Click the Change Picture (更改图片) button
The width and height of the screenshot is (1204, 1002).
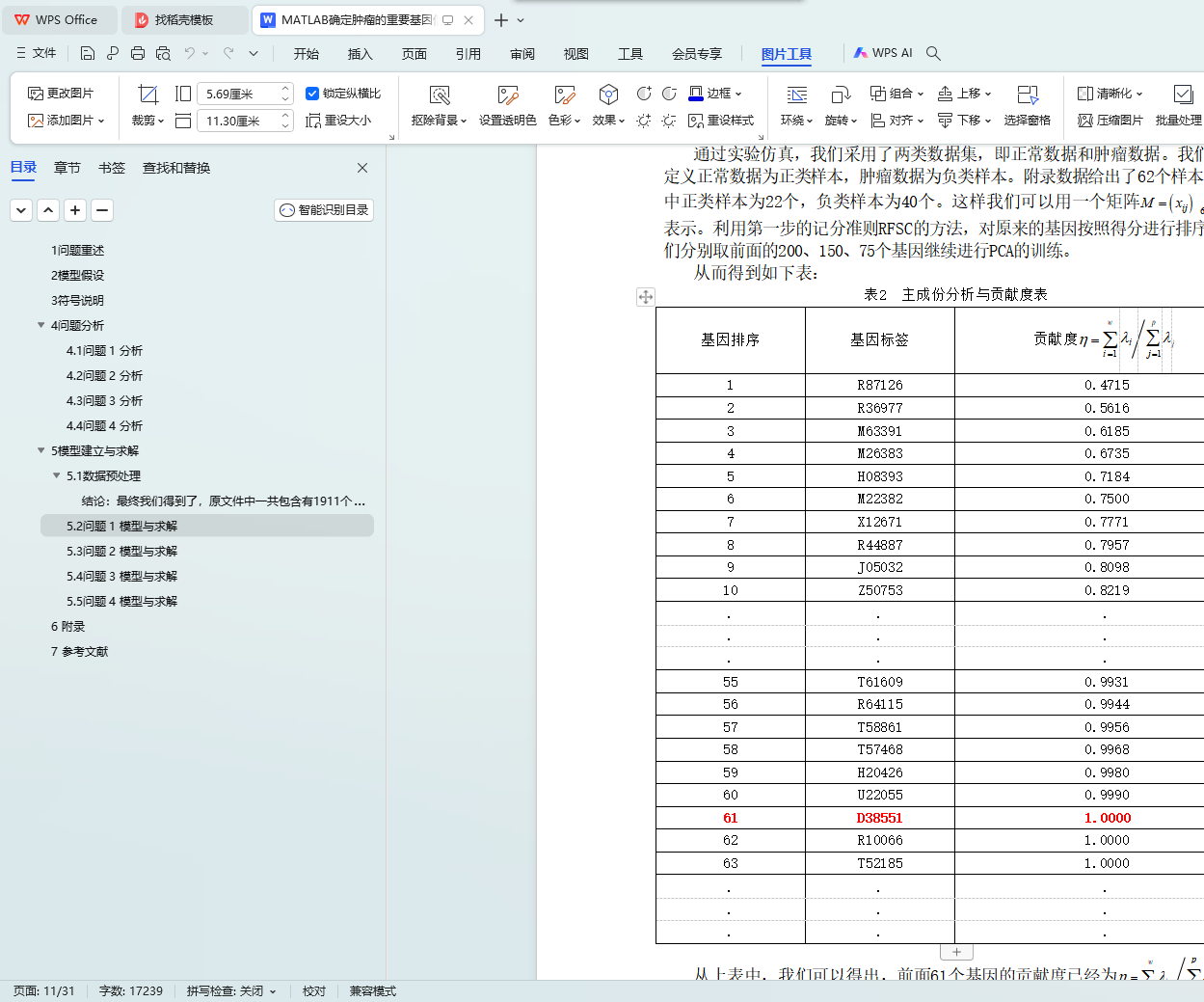tap(61, 94)
